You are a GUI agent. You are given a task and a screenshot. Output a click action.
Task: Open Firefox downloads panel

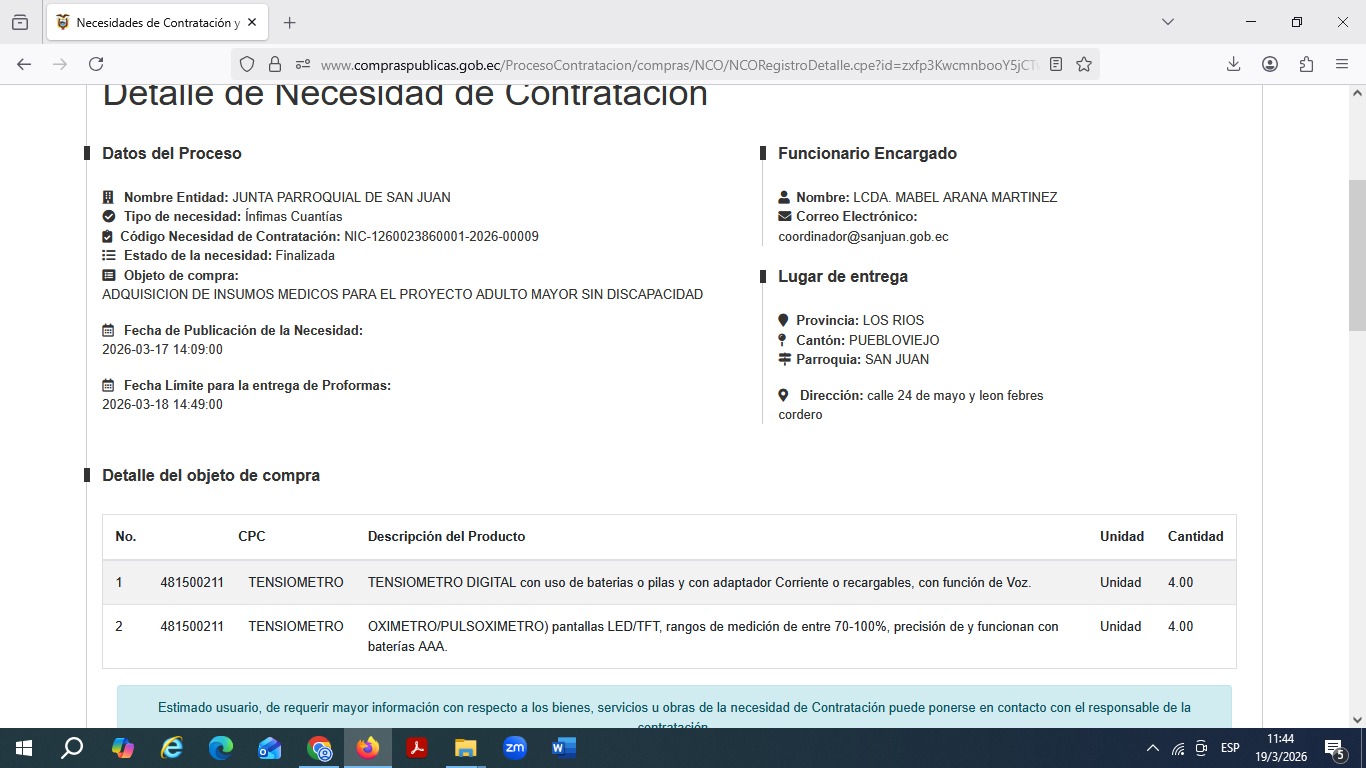pyautogui.click(x=1233, y=64)
